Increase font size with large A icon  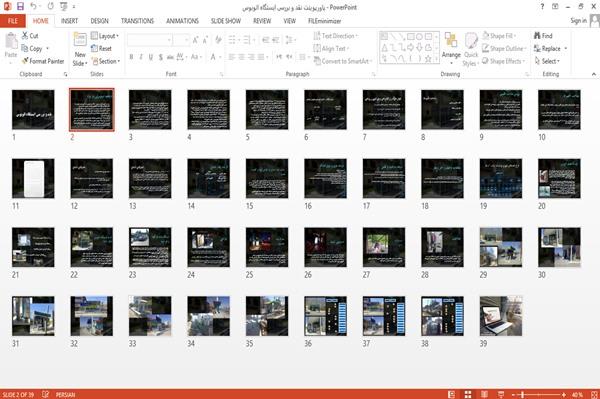(196, 40)
